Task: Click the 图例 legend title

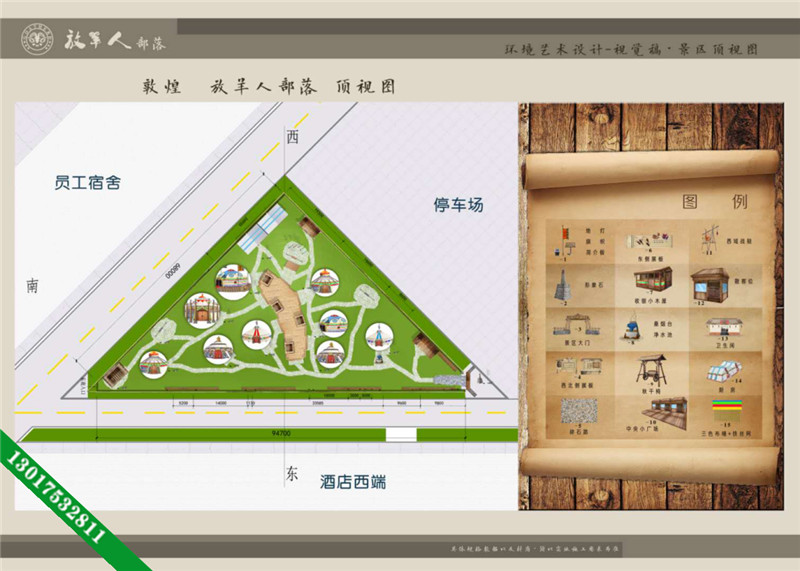Action: 714,202
